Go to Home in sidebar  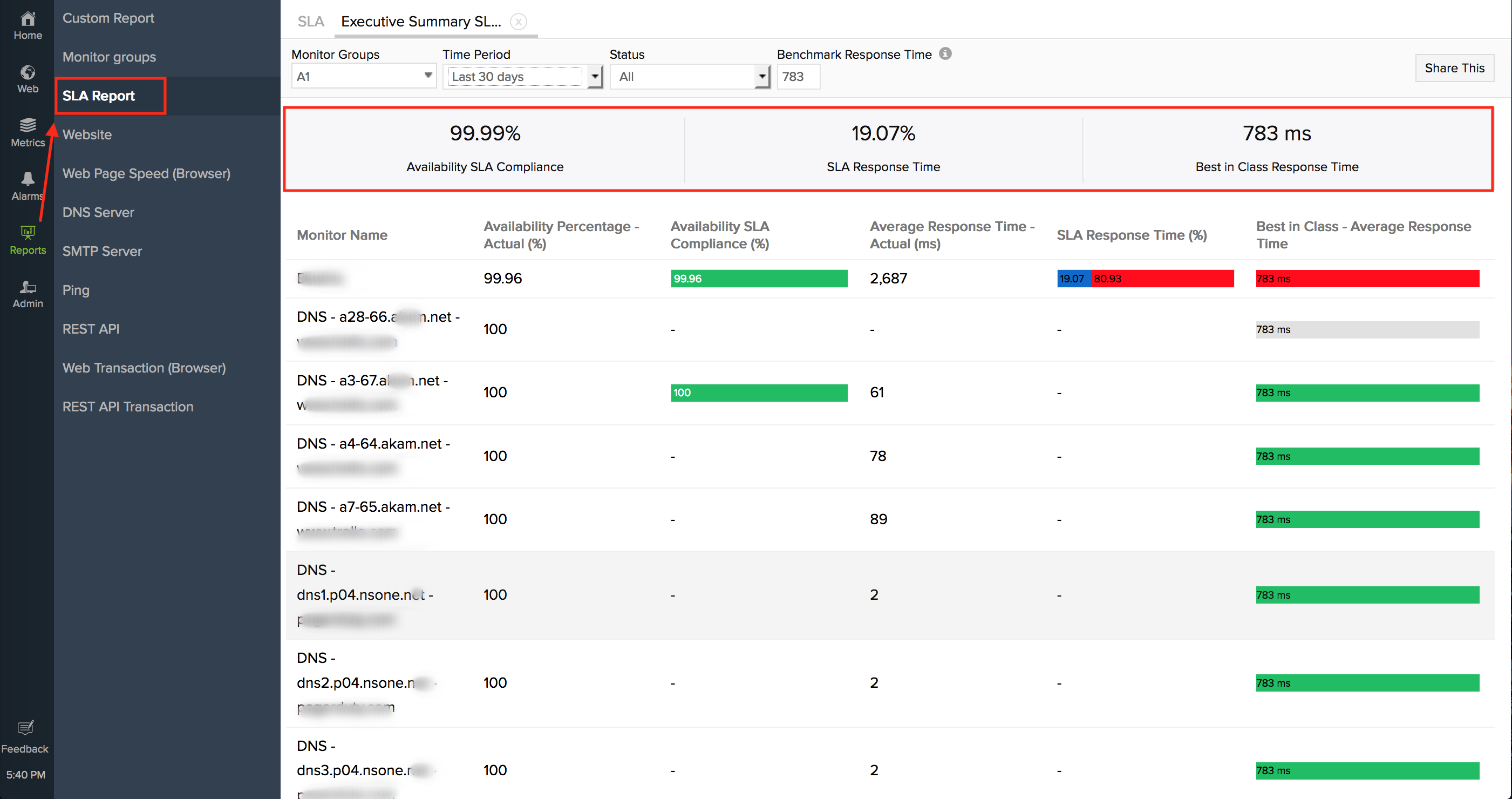pos(28,25)
